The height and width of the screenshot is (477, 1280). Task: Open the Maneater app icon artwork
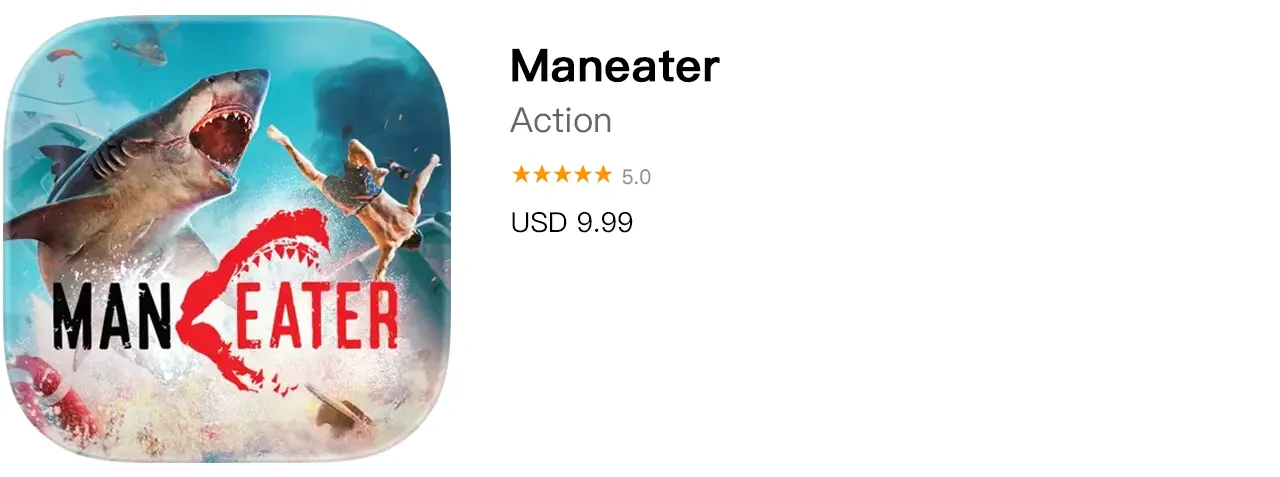(x=227, y=238)
